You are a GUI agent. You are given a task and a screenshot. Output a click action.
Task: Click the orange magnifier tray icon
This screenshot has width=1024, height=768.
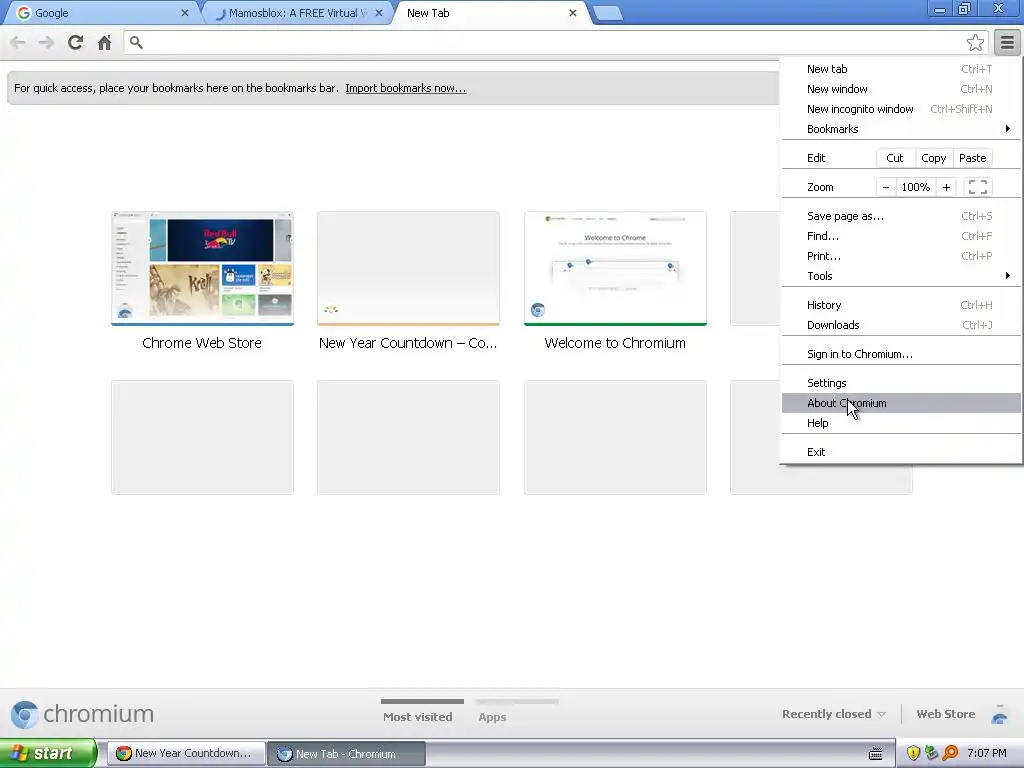(x=950, y=753)
